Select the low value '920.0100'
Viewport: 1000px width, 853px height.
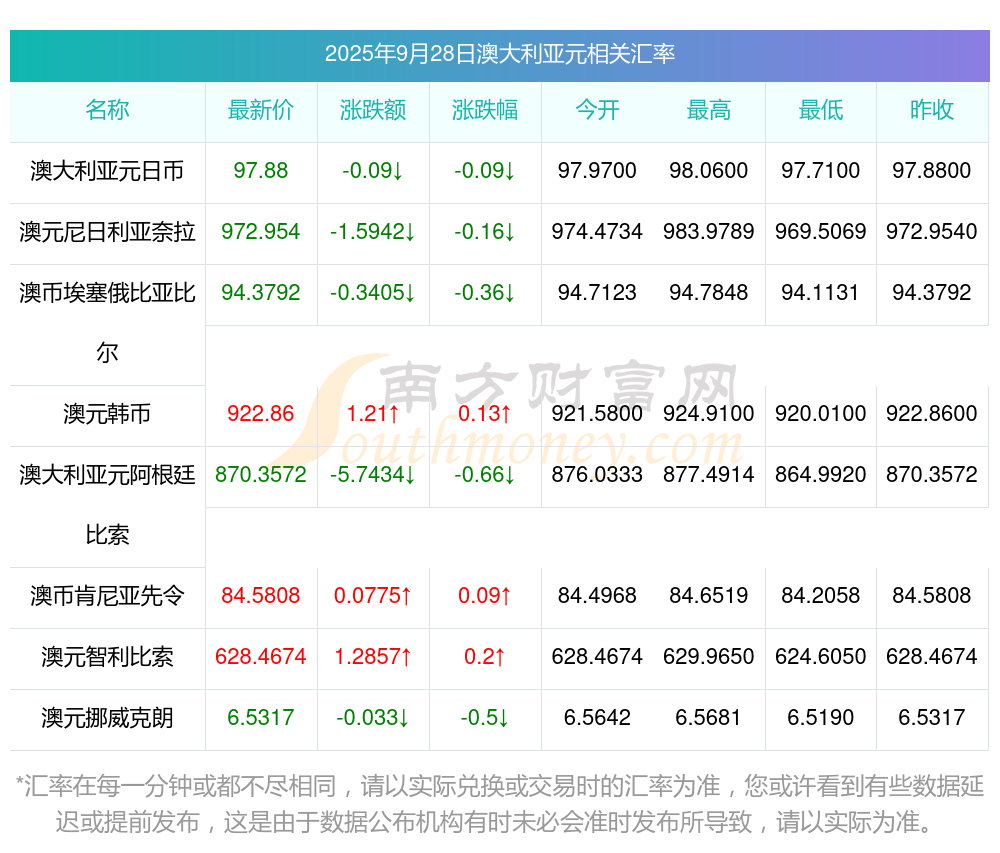click(x=821, y=414)
